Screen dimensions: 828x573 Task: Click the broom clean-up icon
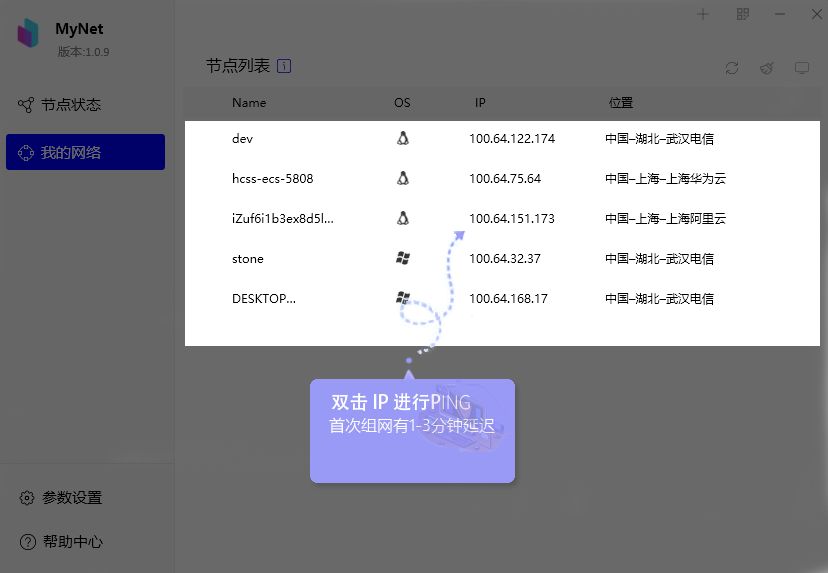click(x=766, y=68)
